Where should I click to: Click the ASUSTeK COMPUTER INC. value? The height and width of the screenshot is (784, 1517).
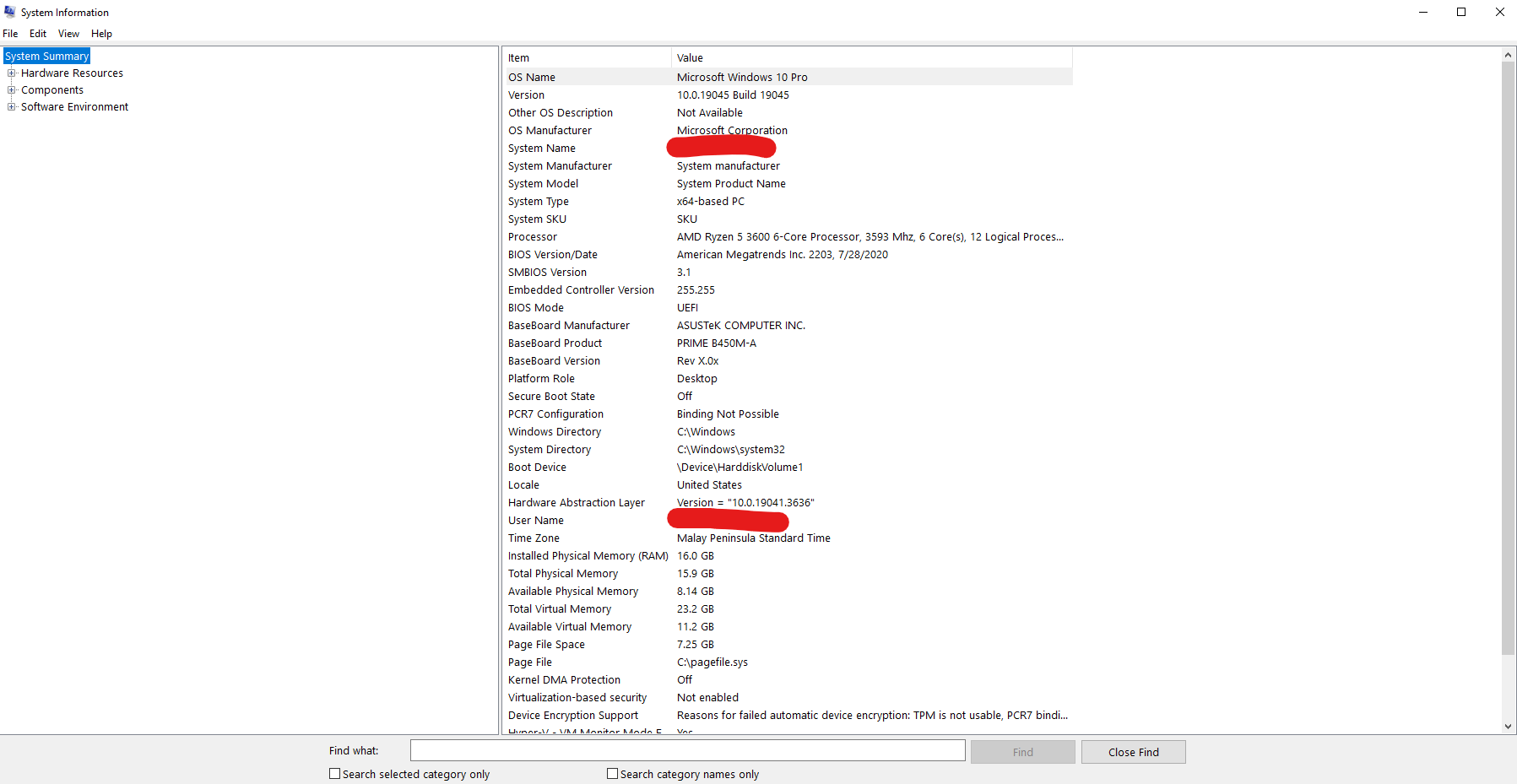[x=741, y=325]
